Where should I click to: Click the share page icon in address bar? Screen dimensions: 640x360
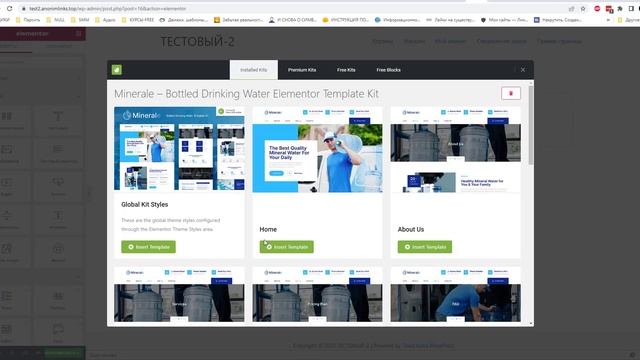click(571, 9)
